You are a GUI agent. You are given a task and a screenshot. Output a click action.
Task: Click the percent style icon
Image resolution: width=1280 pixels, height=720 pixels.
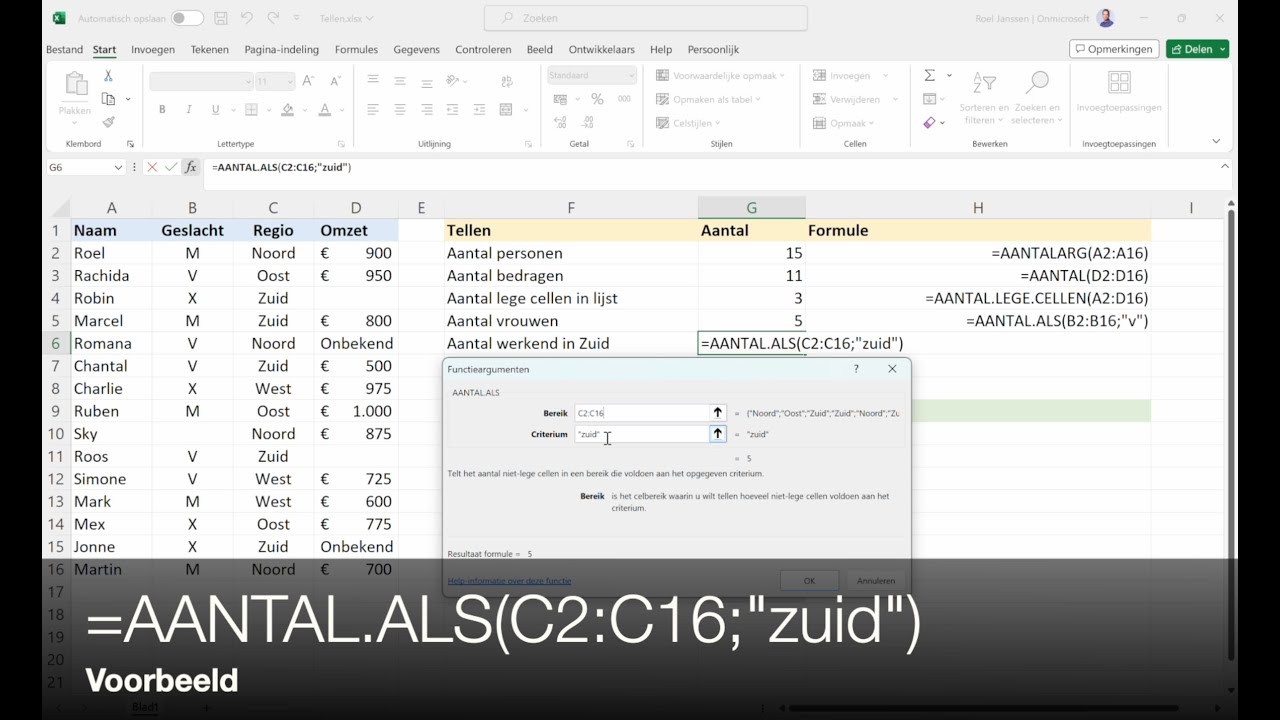pos(597,99)
